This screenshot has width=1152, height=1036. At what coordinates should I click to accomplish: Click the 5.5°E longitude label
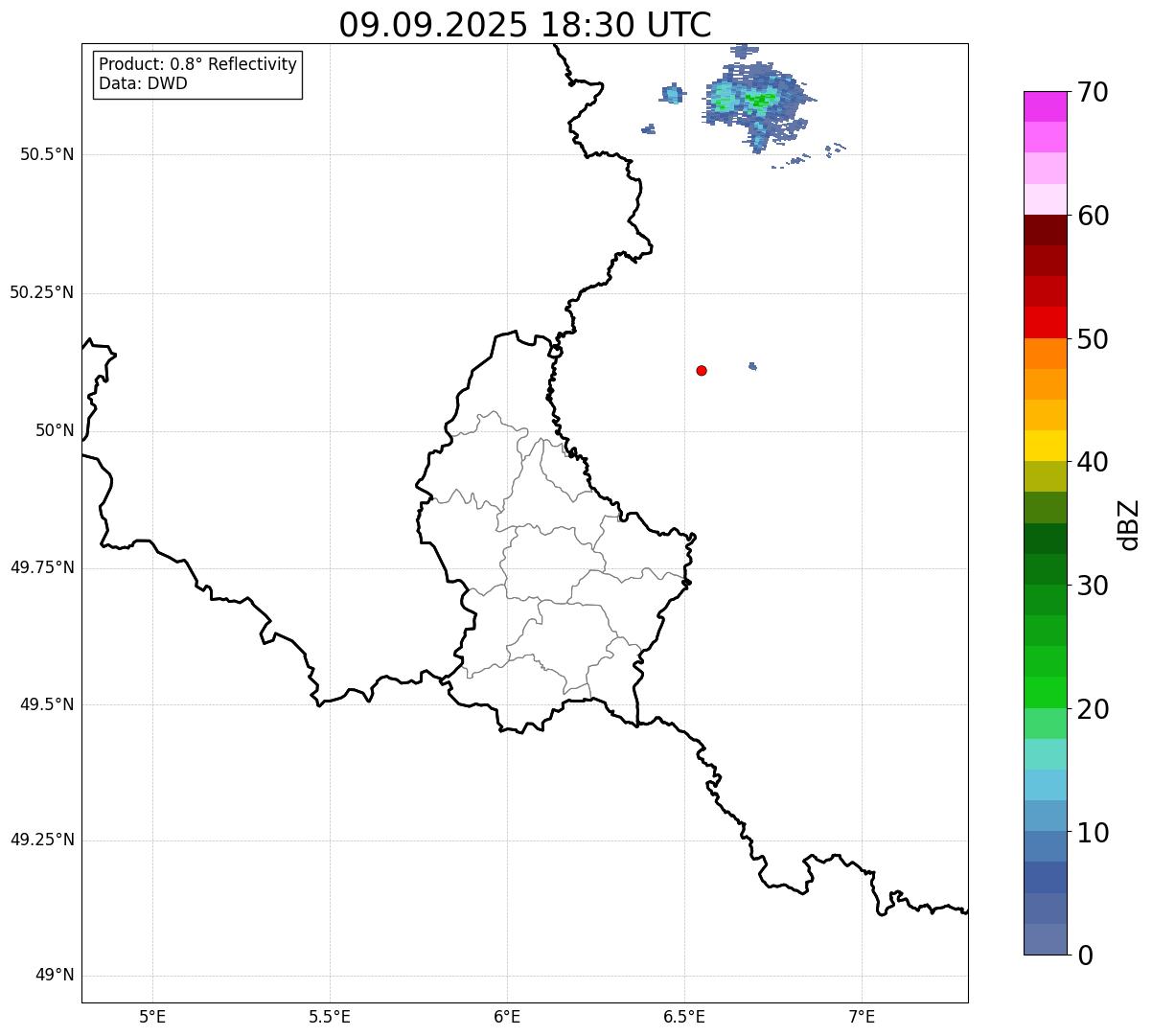pos(330,1016)
